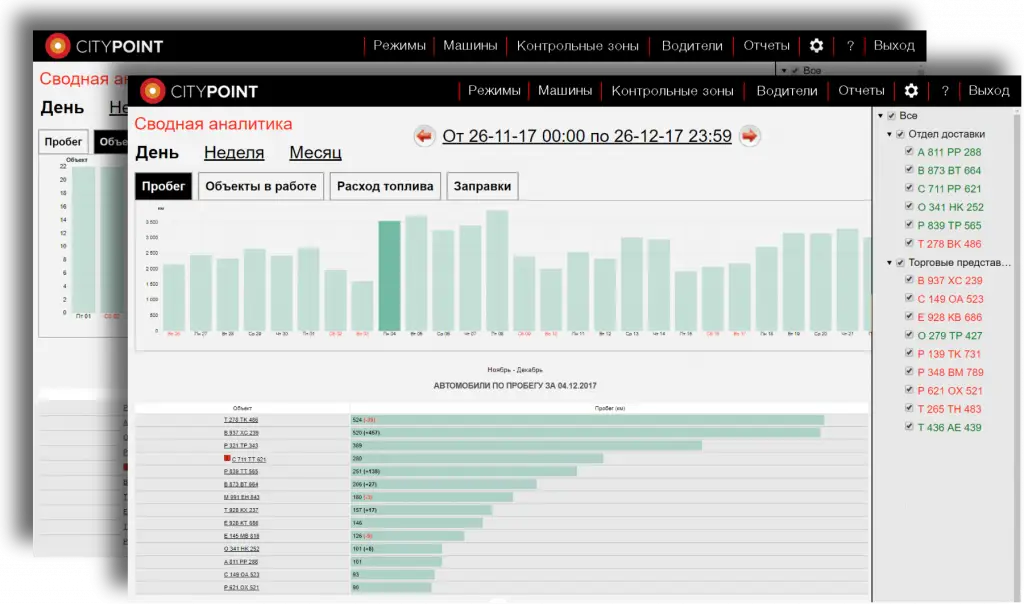Uncheck the 'Все' checkbox in vehicle tree
The image size is (1024, 604).
click(x=891, y=116)
